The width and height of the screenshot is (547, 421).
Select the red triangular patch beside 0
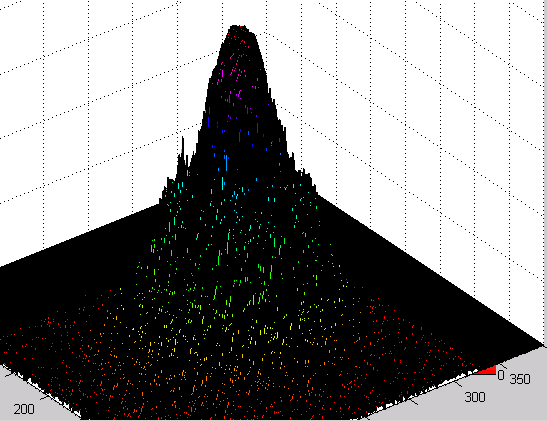coord(488,371)
